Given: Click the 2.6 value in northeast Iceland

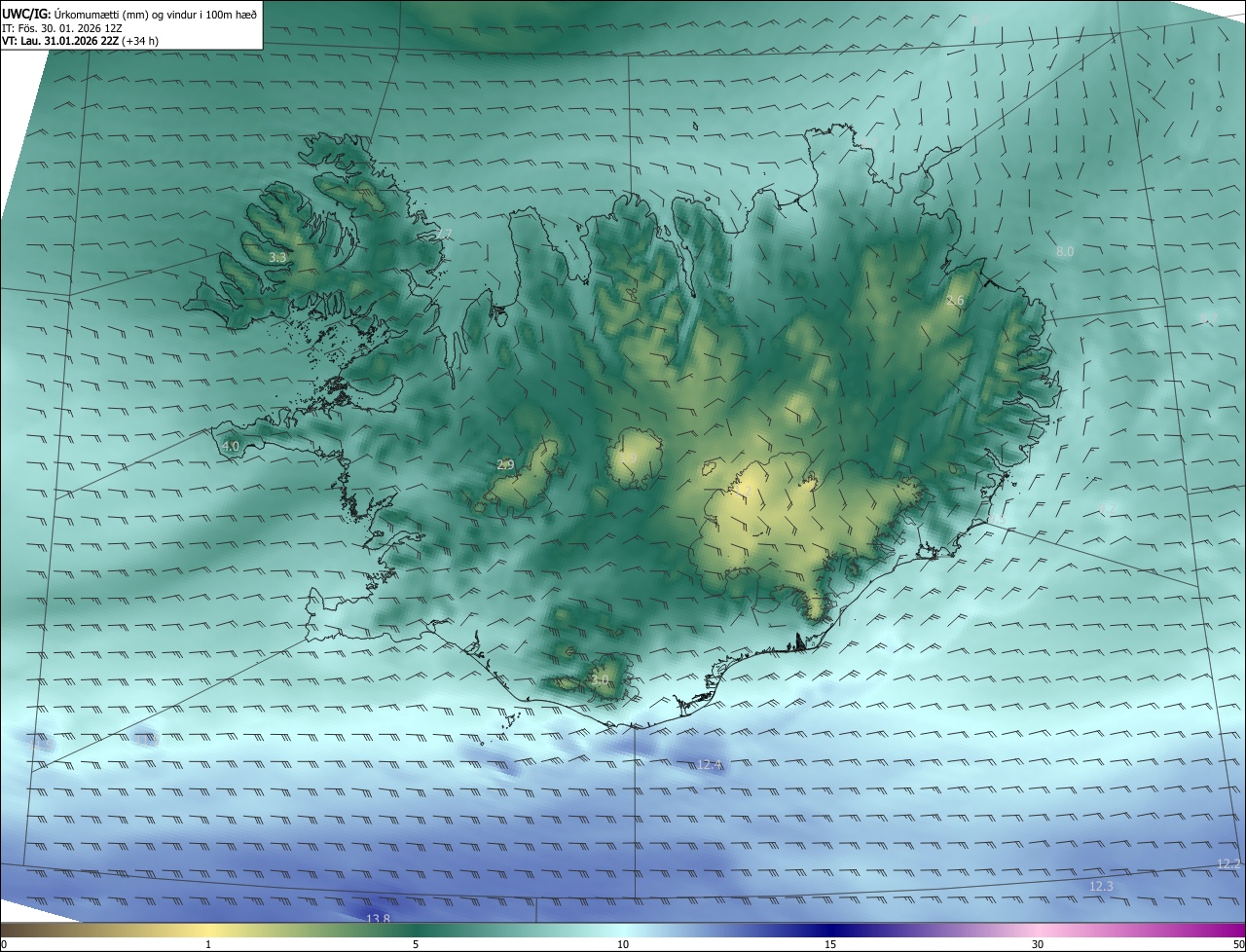Looking at the screenshot, I should point(955,301).
